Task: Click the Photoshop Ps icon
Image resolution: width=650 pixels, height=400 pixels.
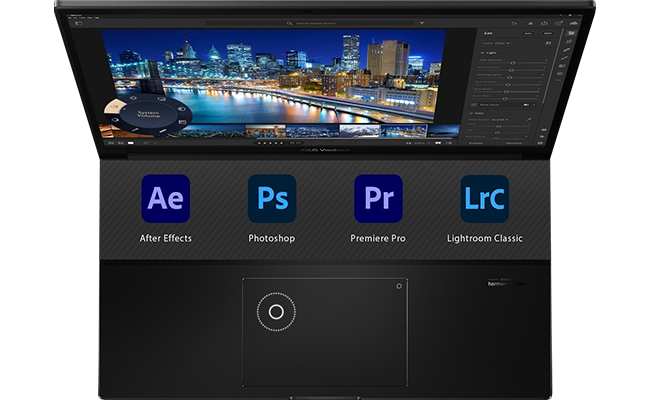Action: tap(272, 198)
